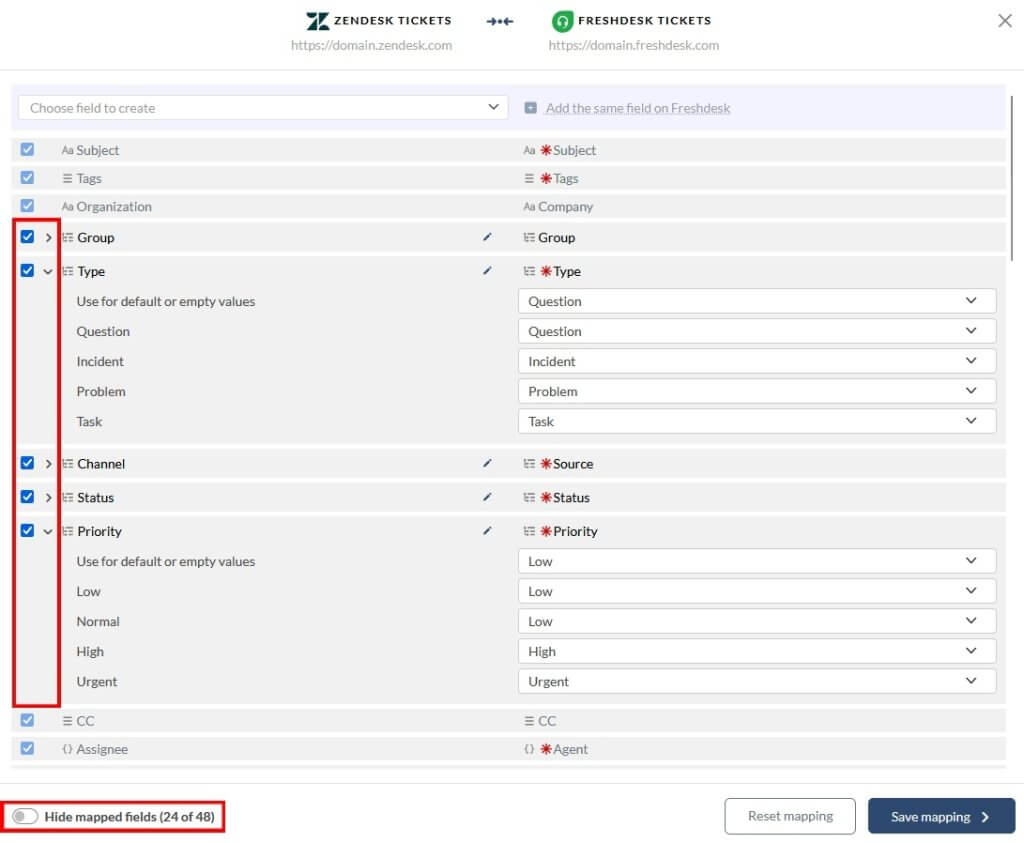This screenshot has height=843, width=1024.
Task: Open the Choose field to create dropdown
Action: [x=263, y=108]
